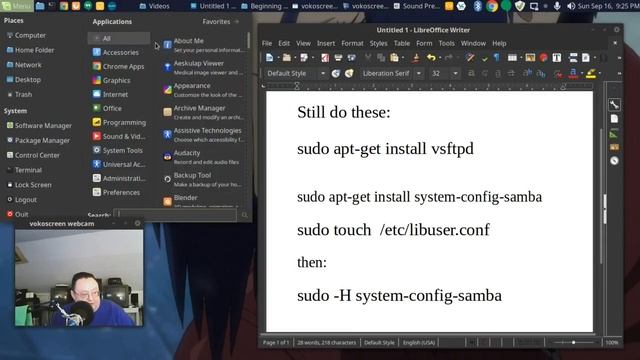Click the Insert image icon
This screenshot has height=360, width=640.
coord(530,58)
